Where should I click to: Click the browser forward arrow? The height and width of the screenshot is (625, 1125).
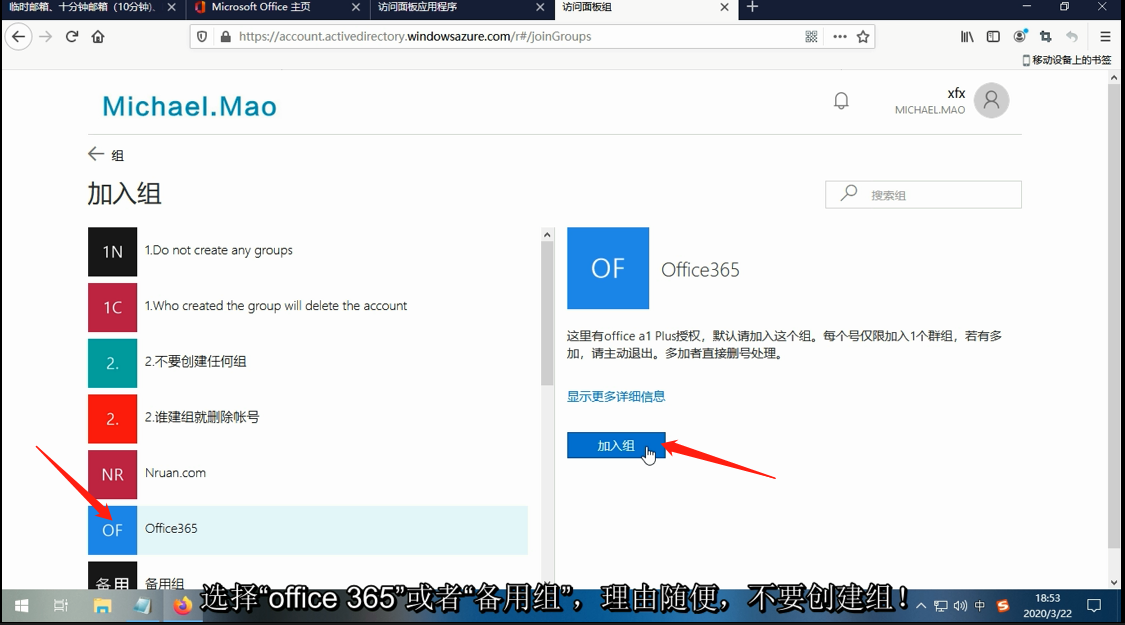coord(45,37)
